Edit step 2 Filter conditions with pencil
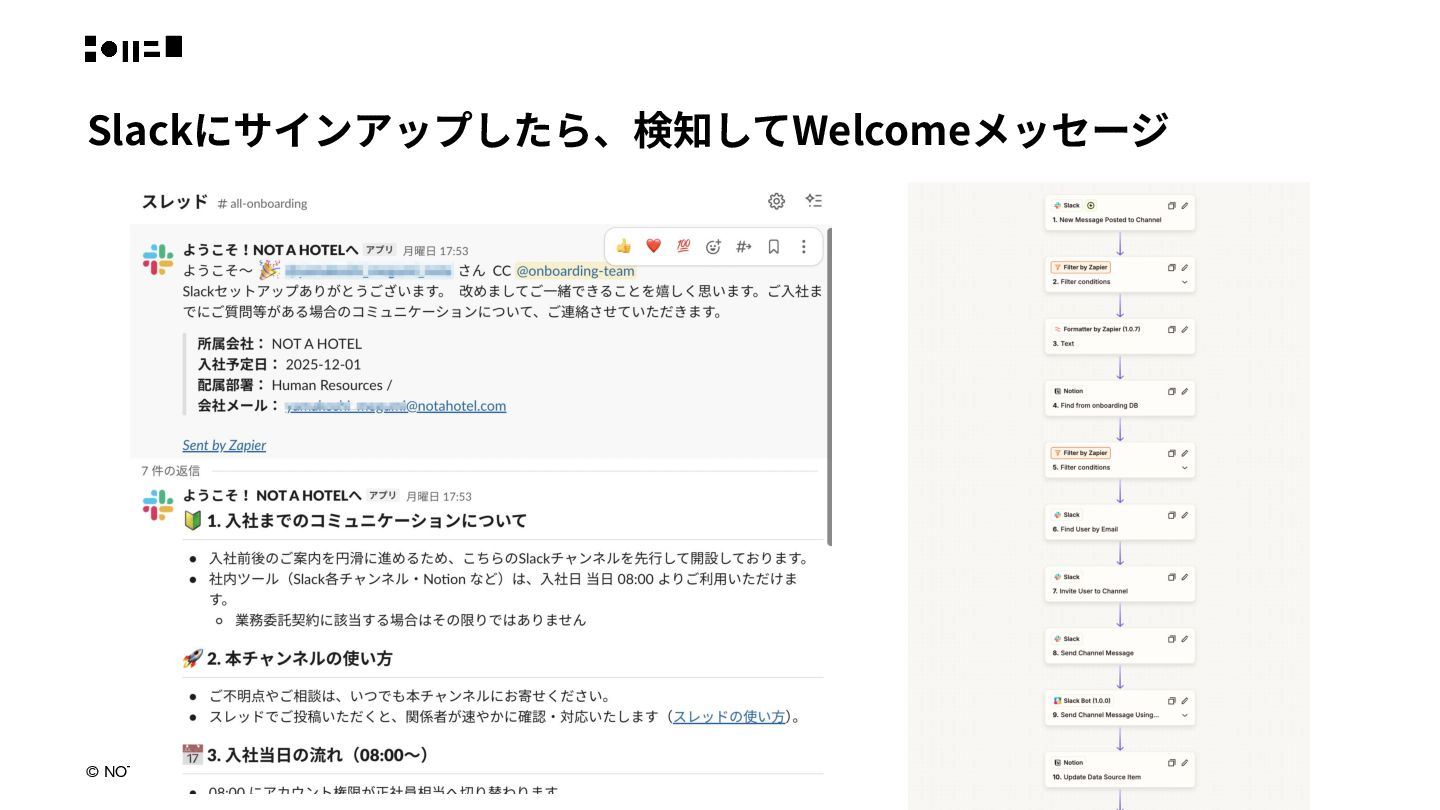Screen dimensions: 1440x810 coord(1185,267)
